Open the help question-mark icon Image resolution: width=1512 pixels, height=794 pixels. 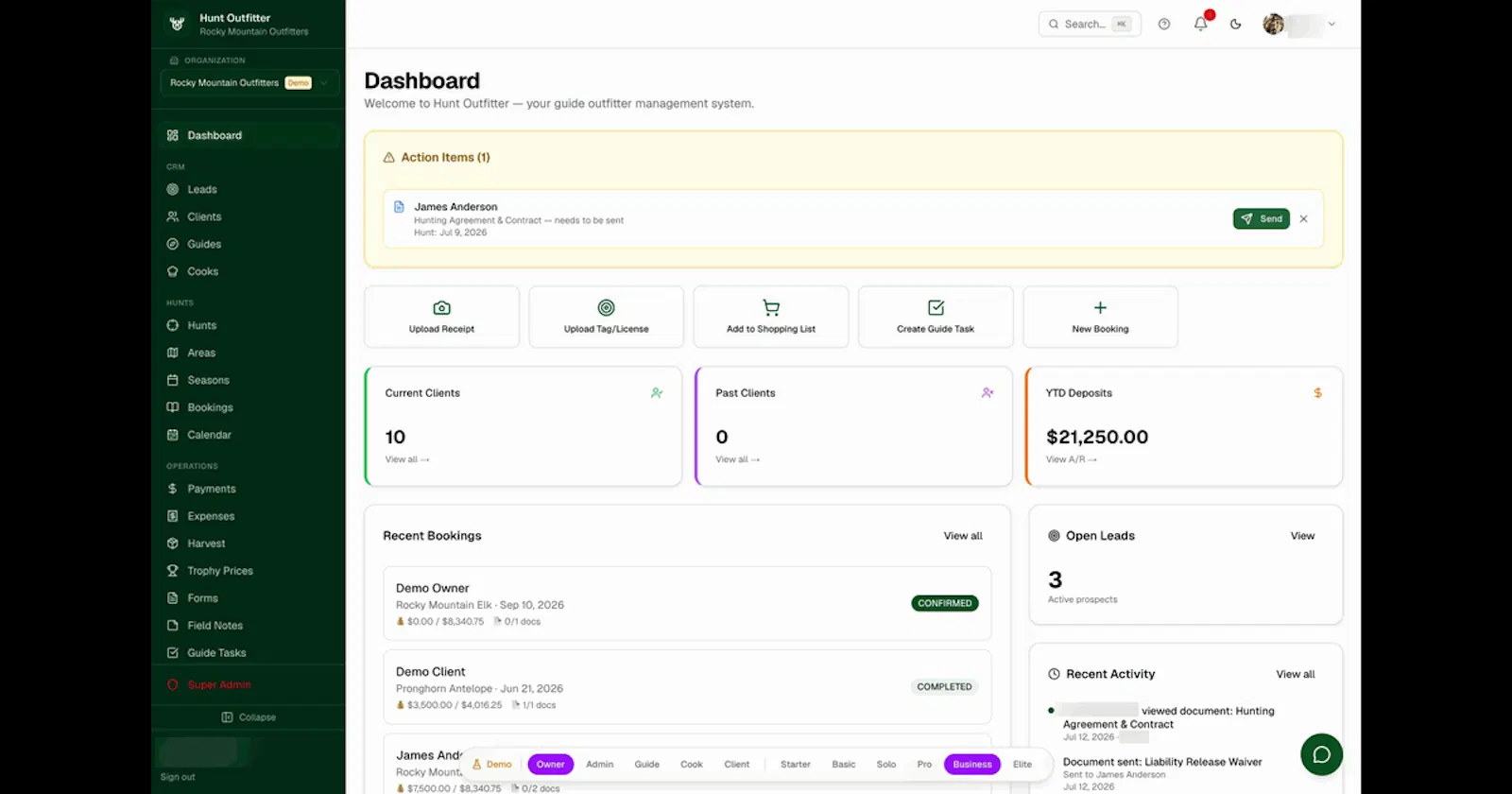(1164, 24)
